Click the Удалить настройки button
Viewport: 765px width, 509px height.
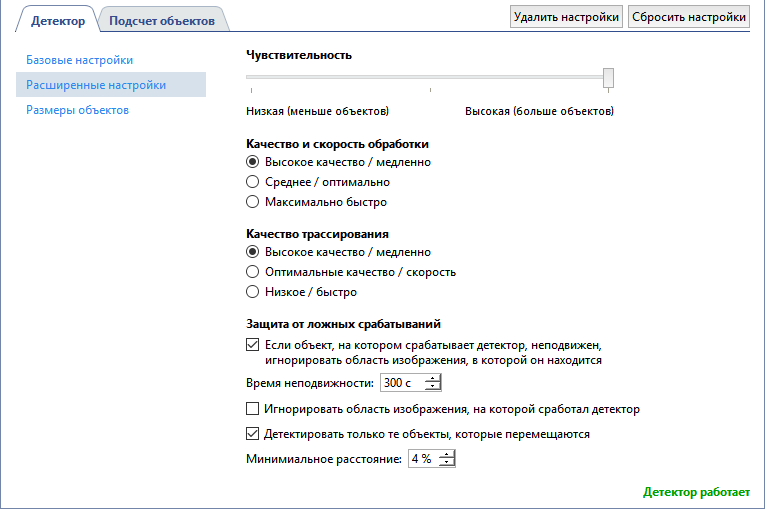click(x=566, y=17)
